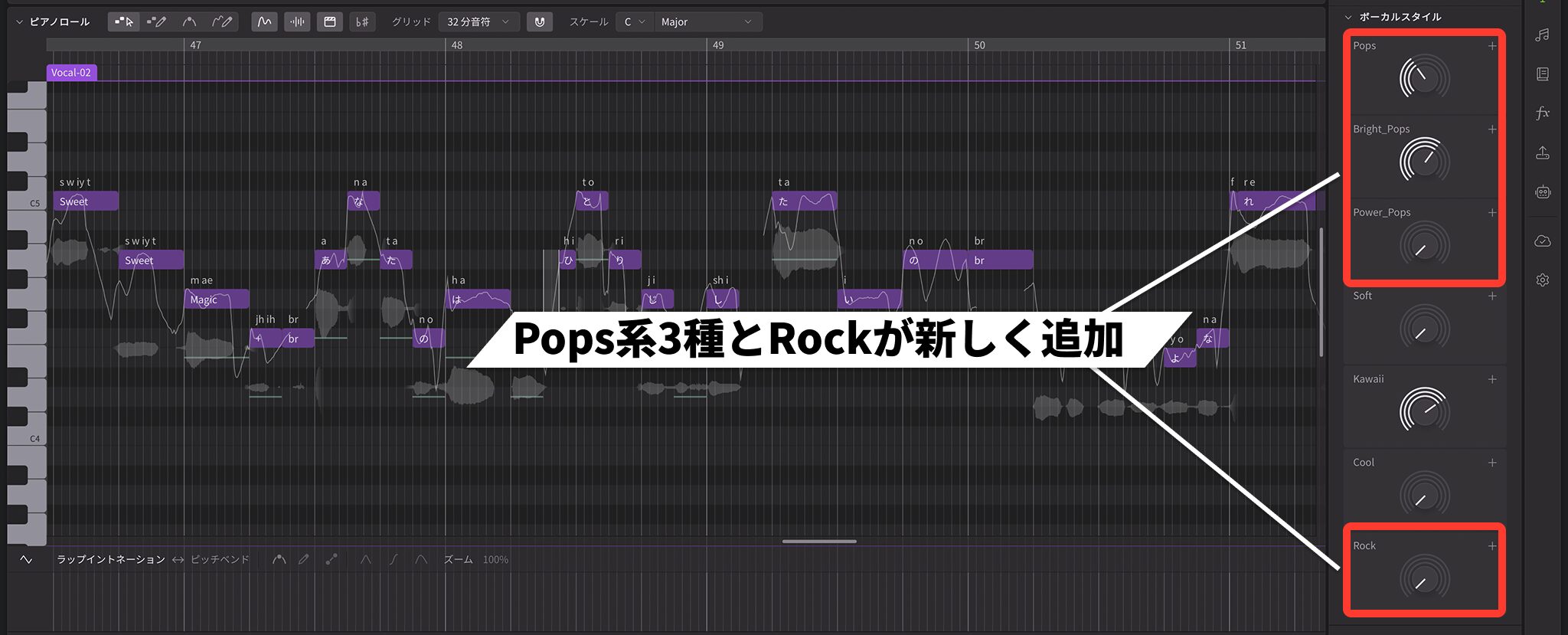Open the cloud sync panel icon
1568x635 pixels.
(x=1543, y=241)
